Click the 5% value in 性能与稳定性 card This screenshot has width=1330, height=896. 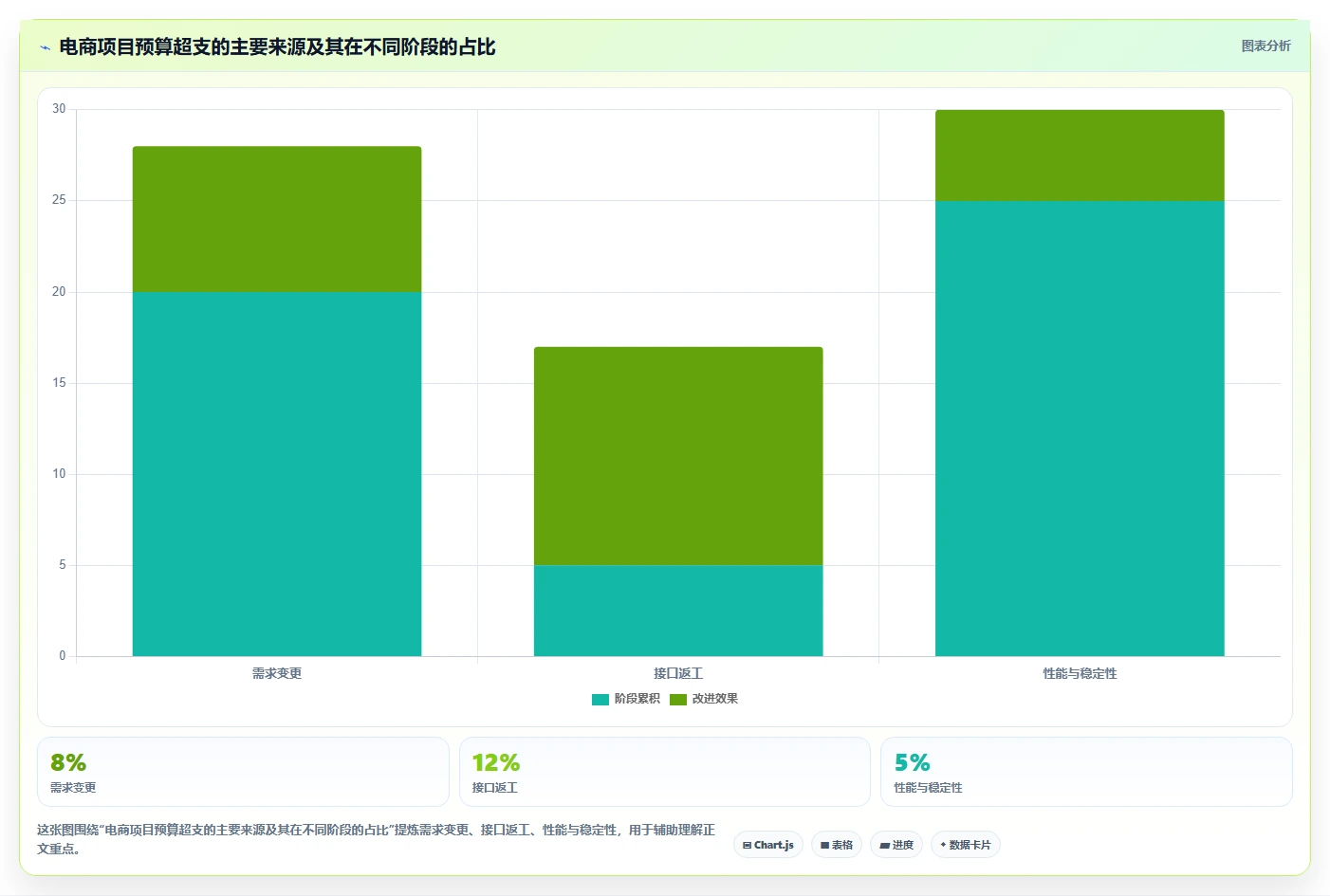913,762
